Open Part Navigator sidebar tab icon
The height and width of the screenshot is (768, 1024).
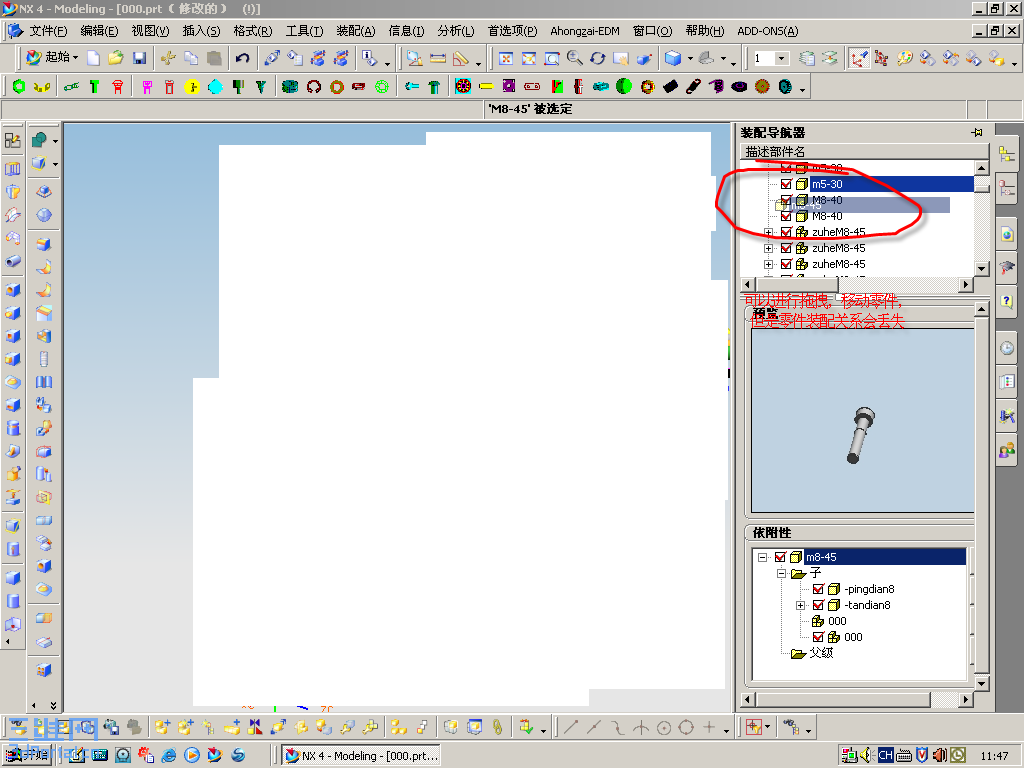1007,187
